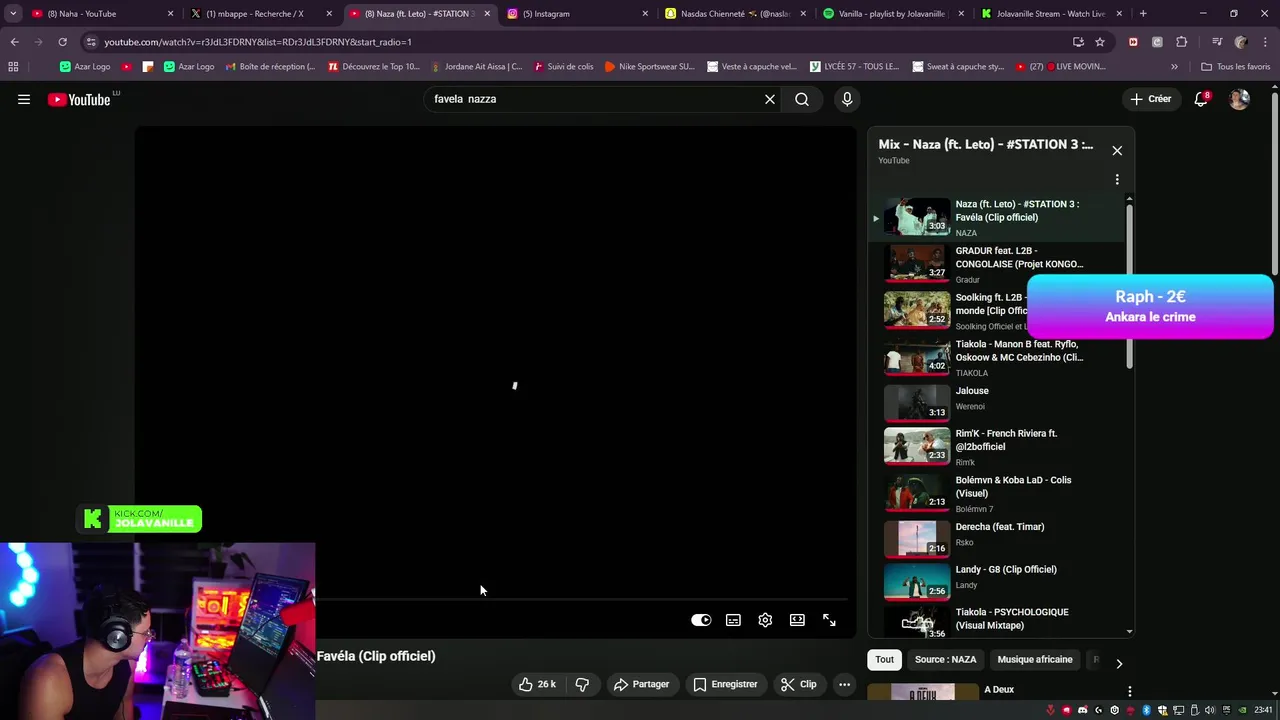Viewport: 1280px width, 720px height.
Task: Activate voice search microphone
Action: coord(847,99)
